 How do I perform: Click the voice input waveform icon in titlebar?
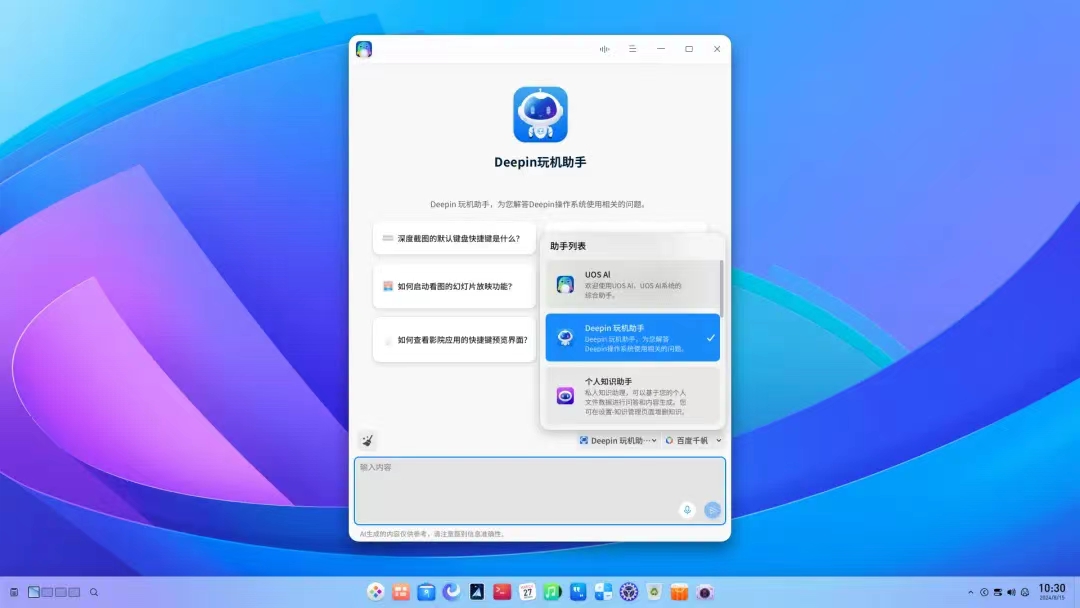(604, 48)
